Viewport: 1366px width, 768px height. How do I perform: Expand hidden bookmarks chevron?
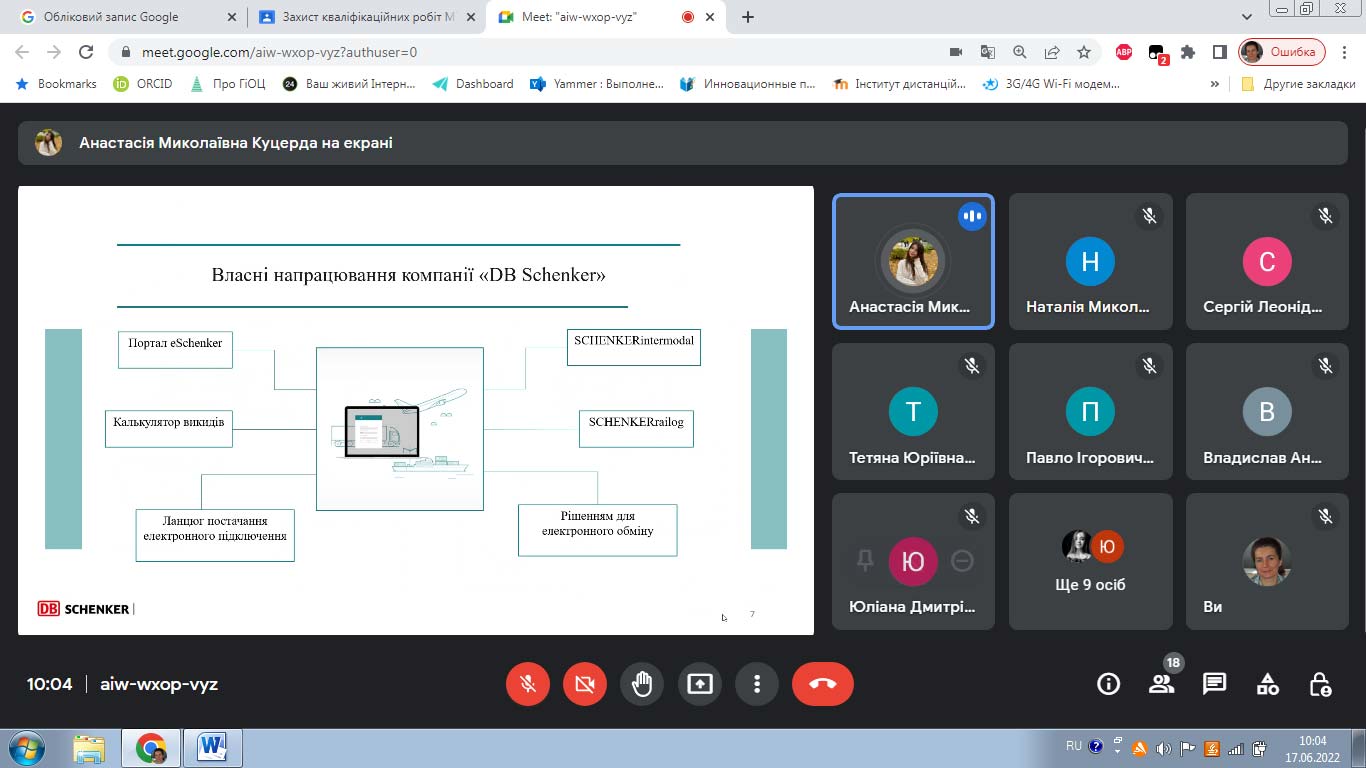pyautogui.click(x=1215, y=84)
